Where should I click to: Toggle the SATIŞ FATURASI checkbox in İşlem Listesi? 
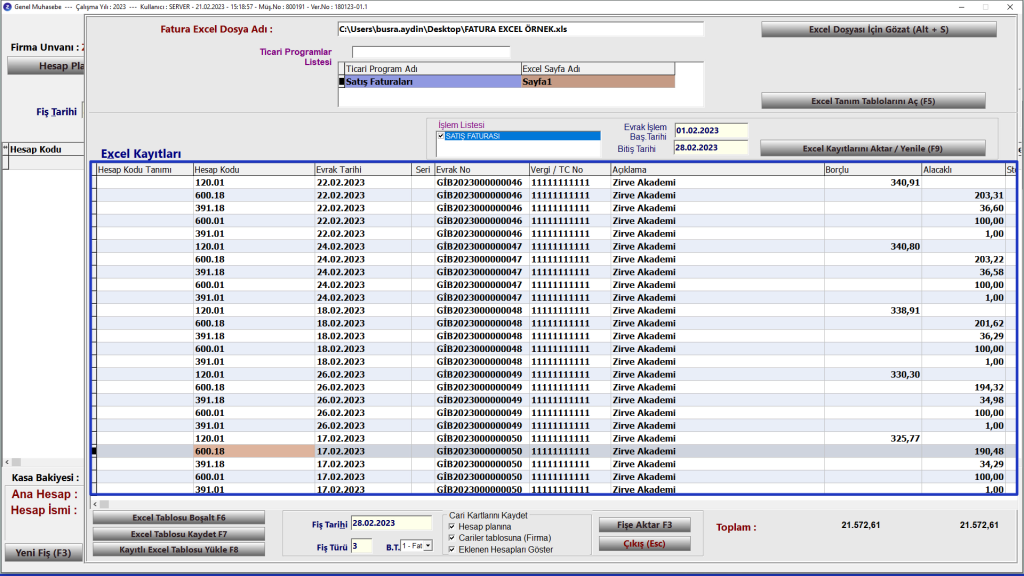tap(441, 136)
